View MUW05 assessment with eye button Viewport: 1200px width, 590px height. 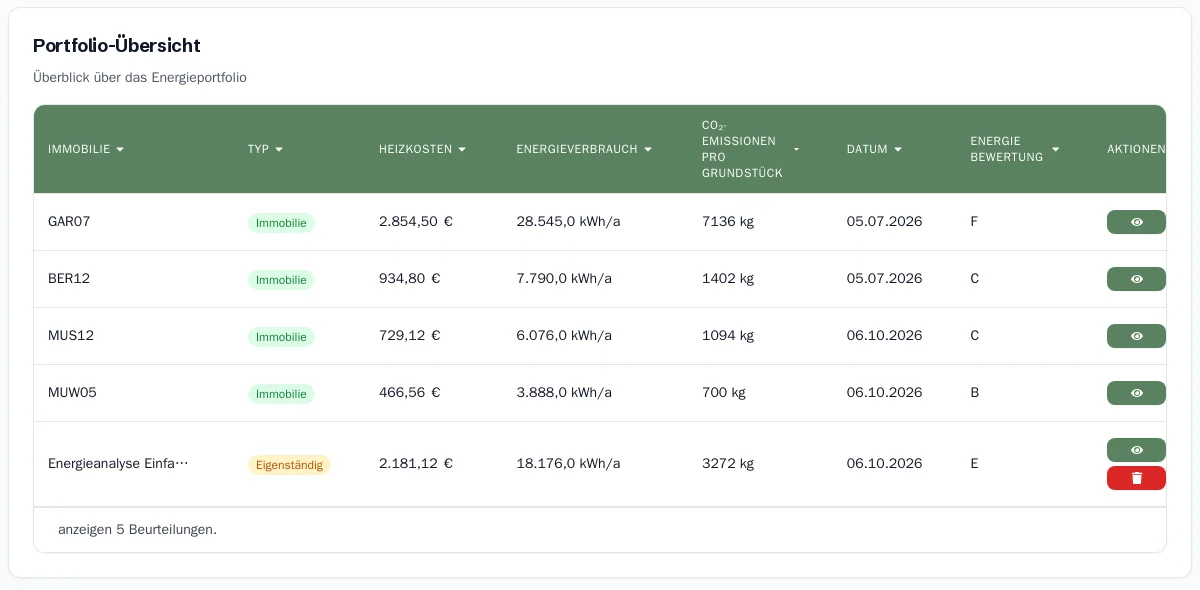pos(1136,393)
